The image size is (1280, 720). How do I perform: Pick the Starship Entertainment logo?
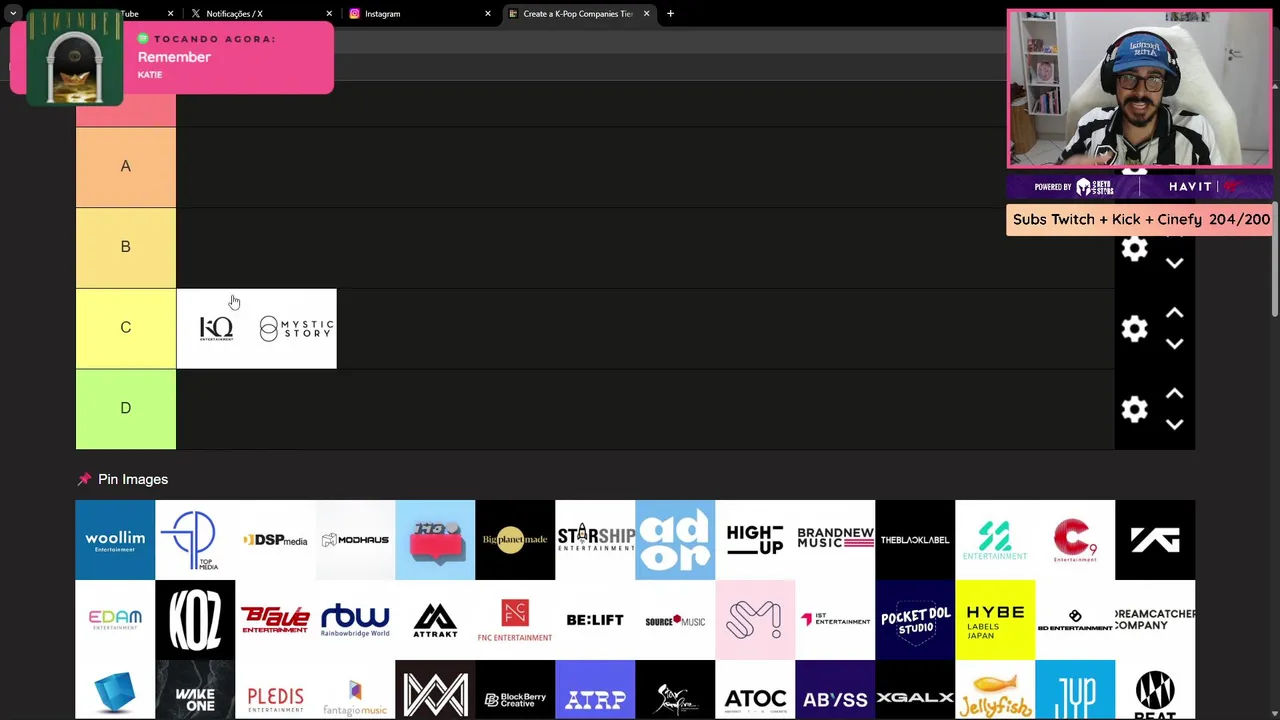[595, 540]
